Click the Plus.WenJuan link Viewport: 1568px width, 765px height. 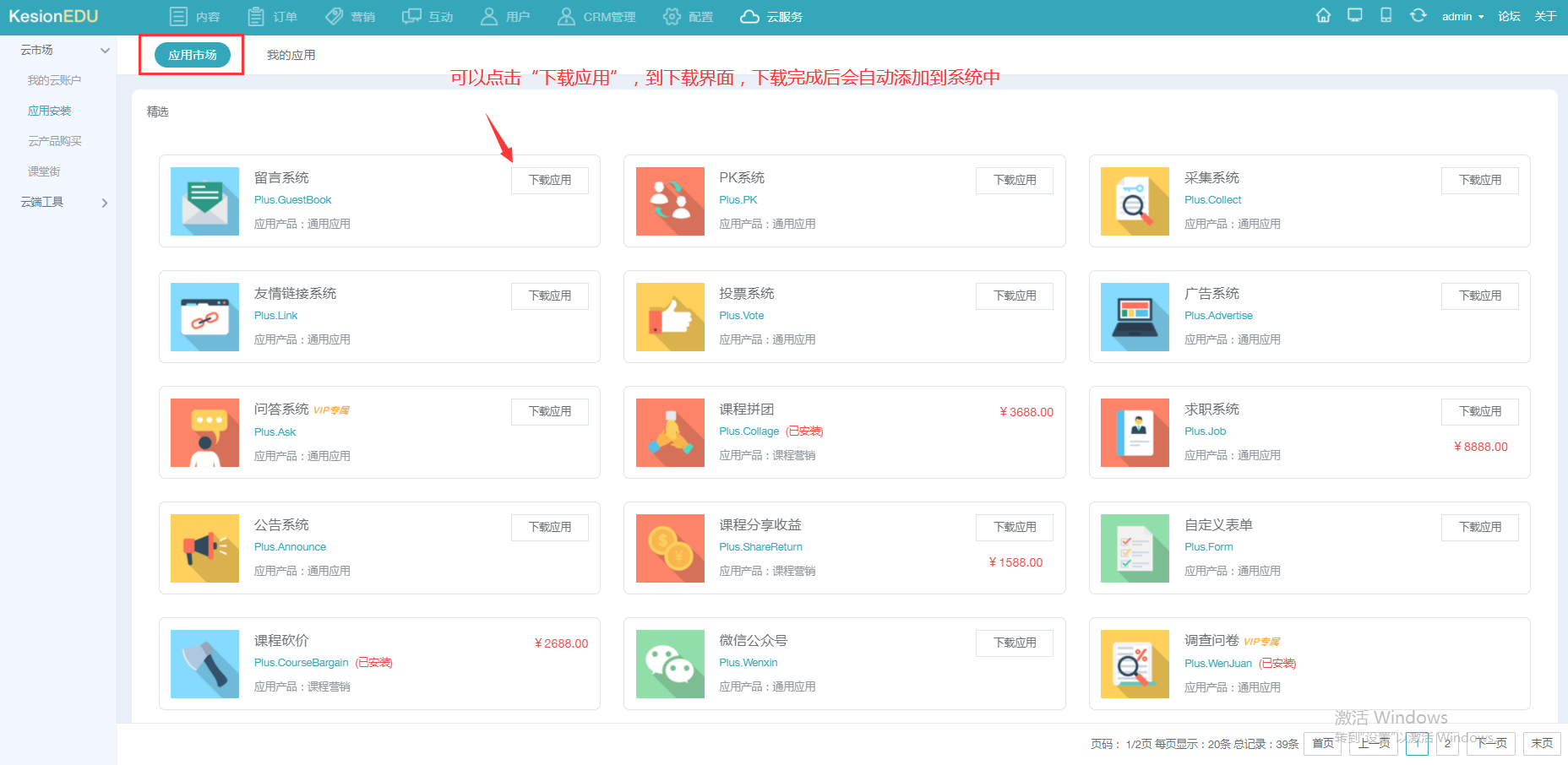pos(1218,664)
